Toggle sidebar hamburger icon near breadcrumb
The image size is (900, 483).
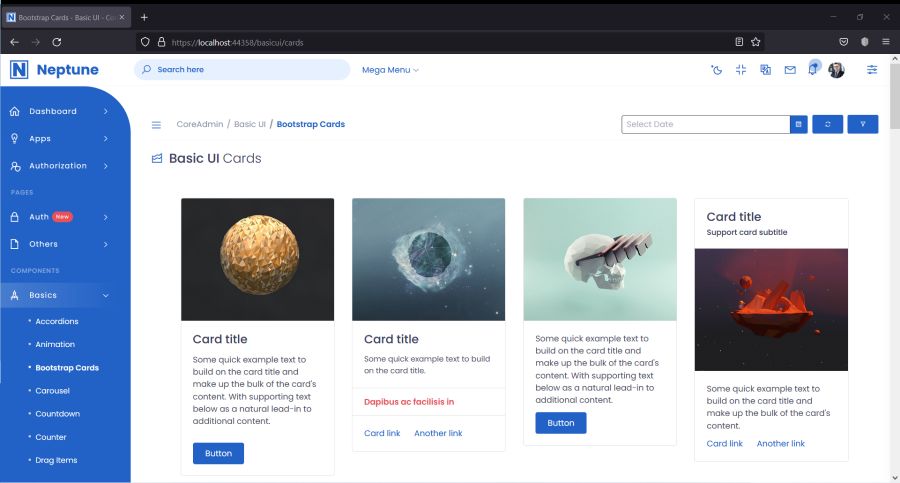[x=156, y=125]
